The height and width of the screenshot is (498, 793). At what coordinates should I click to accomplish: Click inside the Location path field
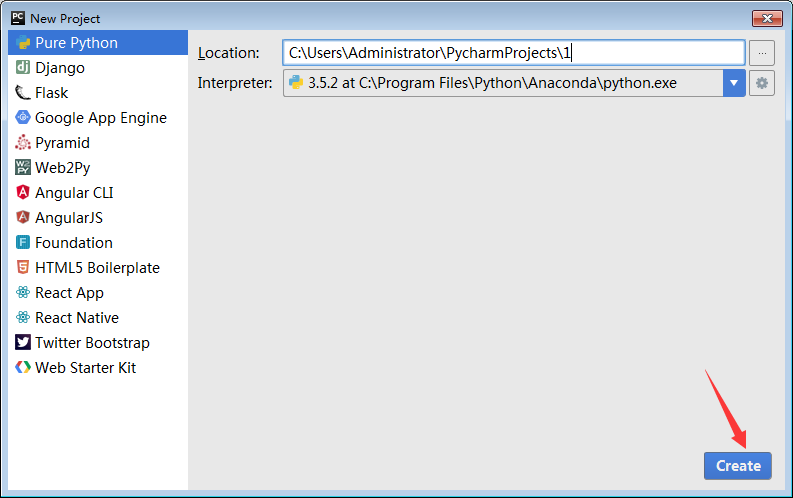(513, 53)
